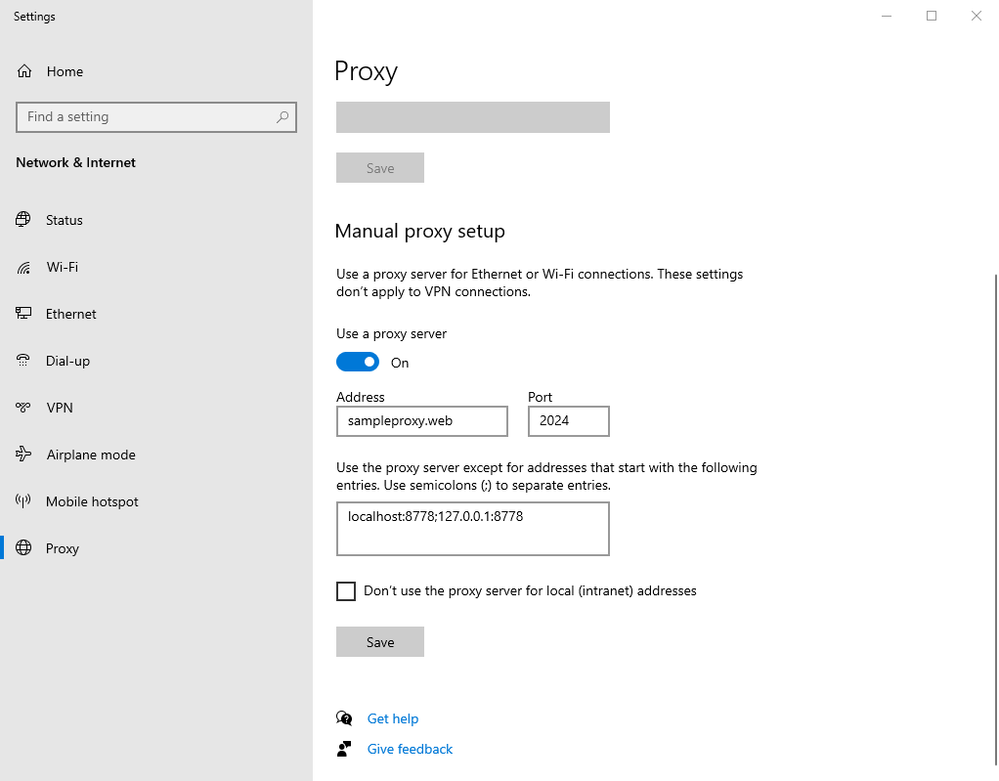Click the proxy Address field
Viewport: 999px width, 781px height.
(422, 421)
